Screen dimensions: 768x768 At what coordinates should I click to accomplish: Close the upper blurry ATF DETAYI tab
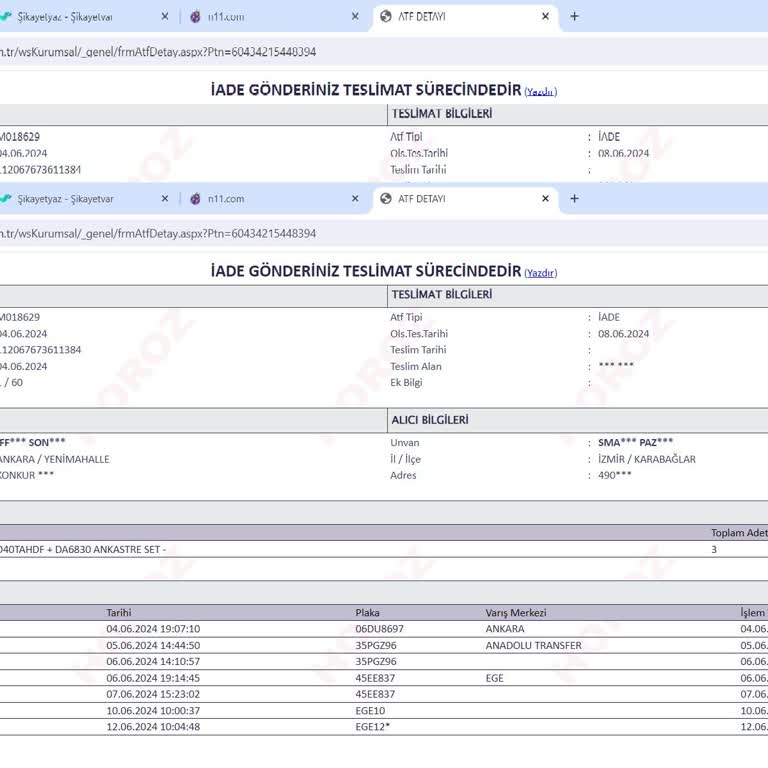[x=545, y=16]
